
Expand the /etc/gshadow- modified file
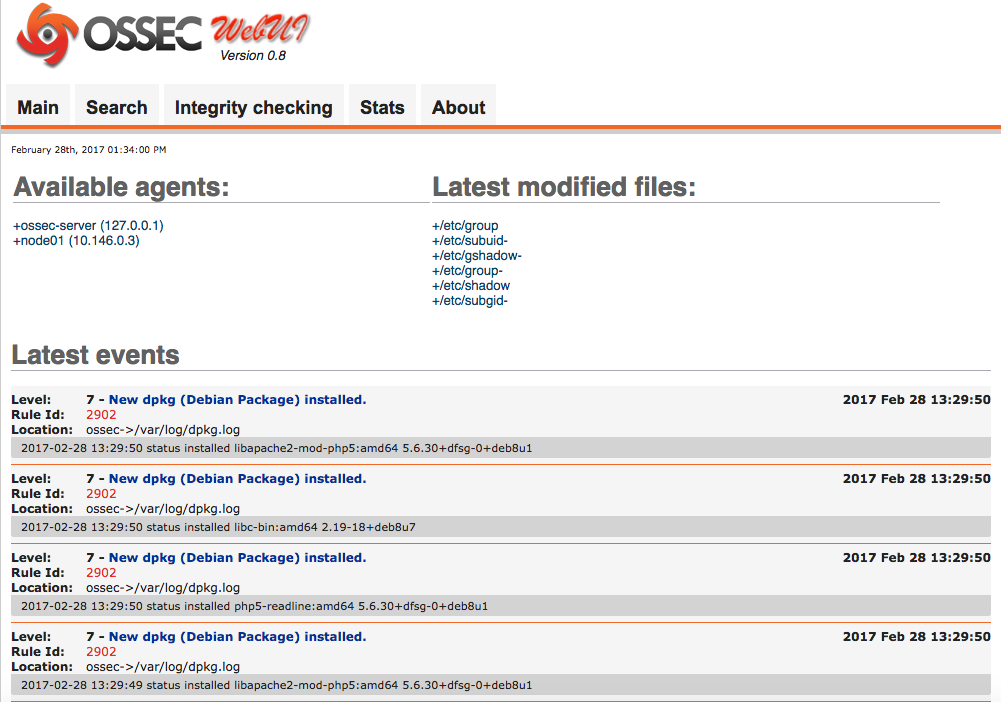pyautogui.click(x=477, y=255)
